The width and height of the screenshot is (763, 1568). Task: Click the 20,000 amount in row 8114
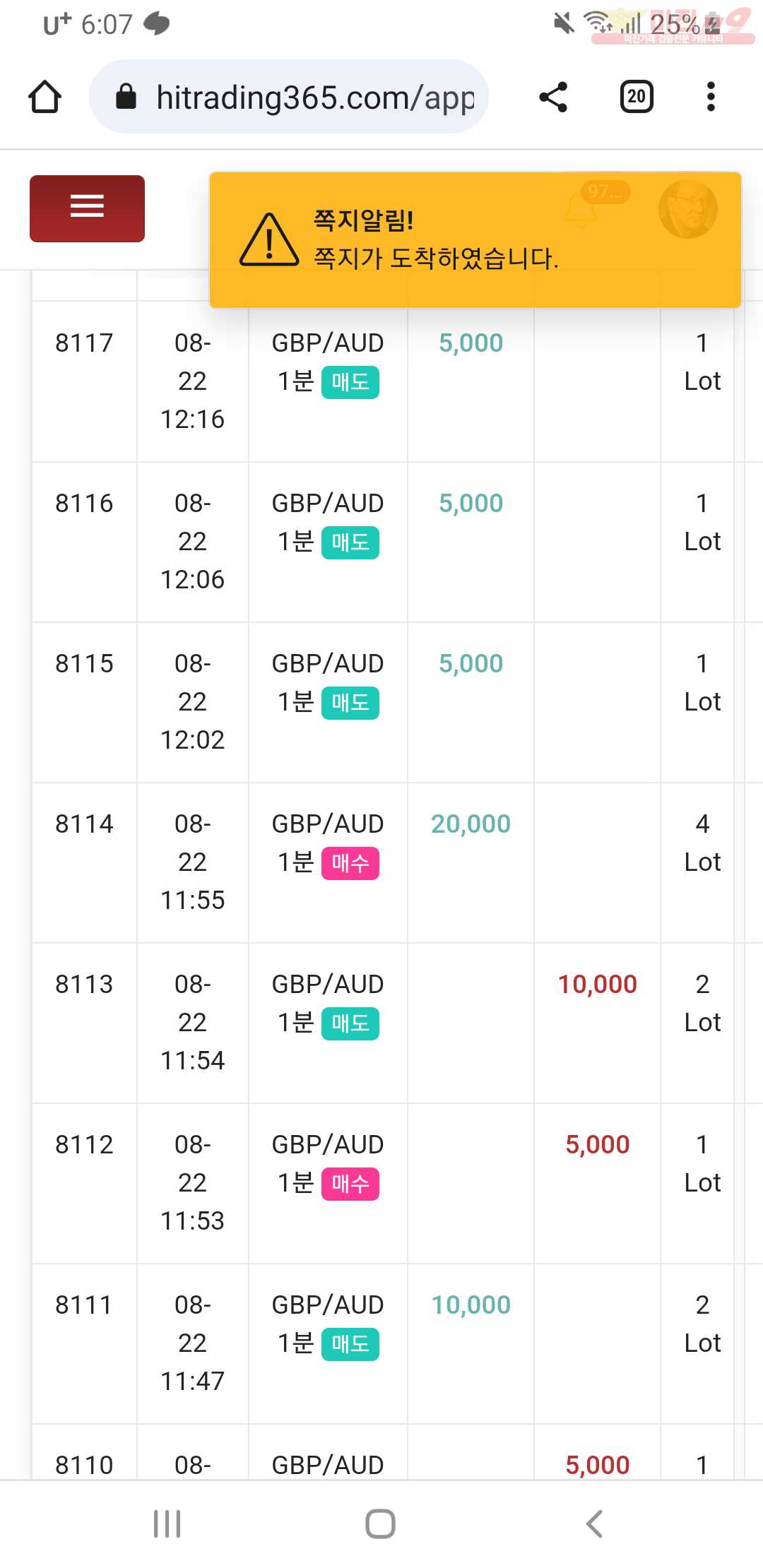point(471,824)
